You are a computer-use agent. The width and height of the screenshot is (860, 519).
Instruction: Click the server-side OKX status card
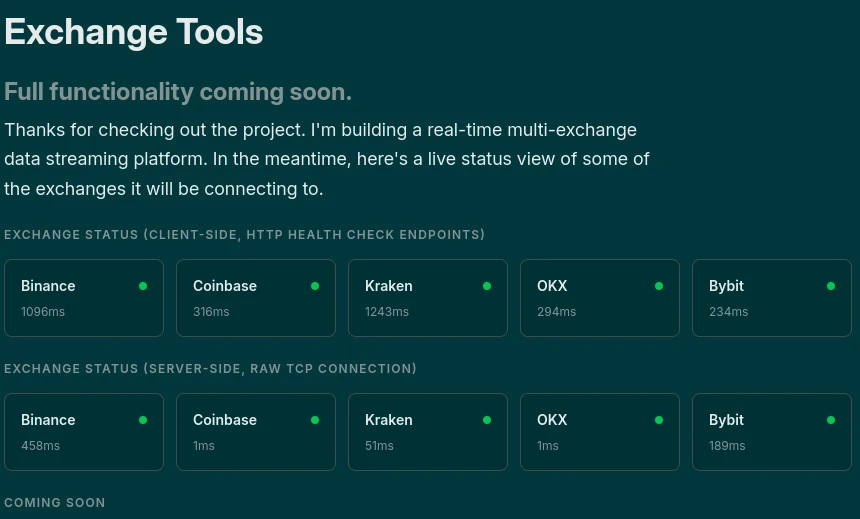click(599, 432)
